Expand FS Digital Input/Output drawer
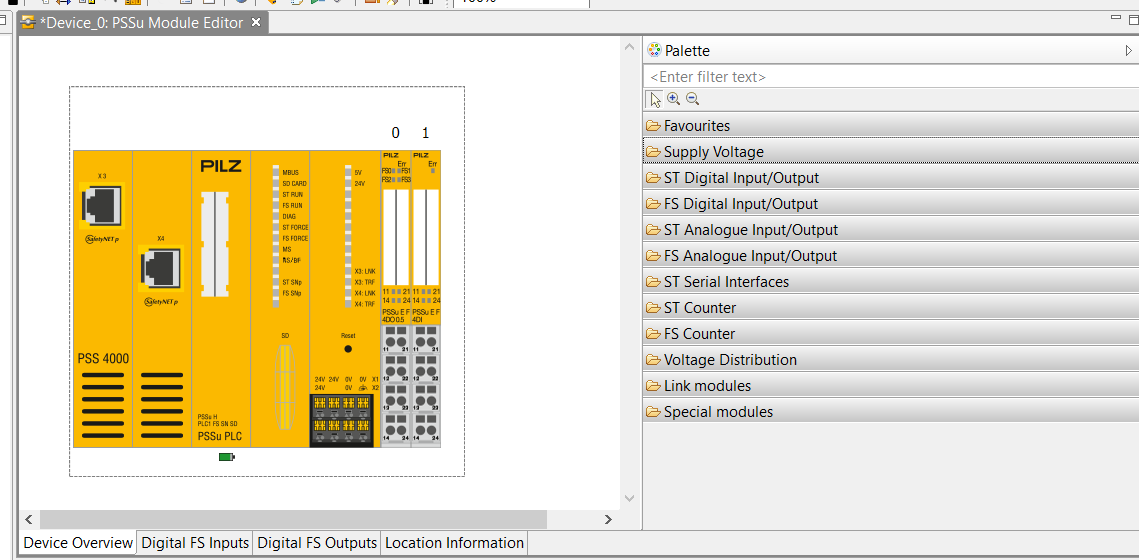 891,204
